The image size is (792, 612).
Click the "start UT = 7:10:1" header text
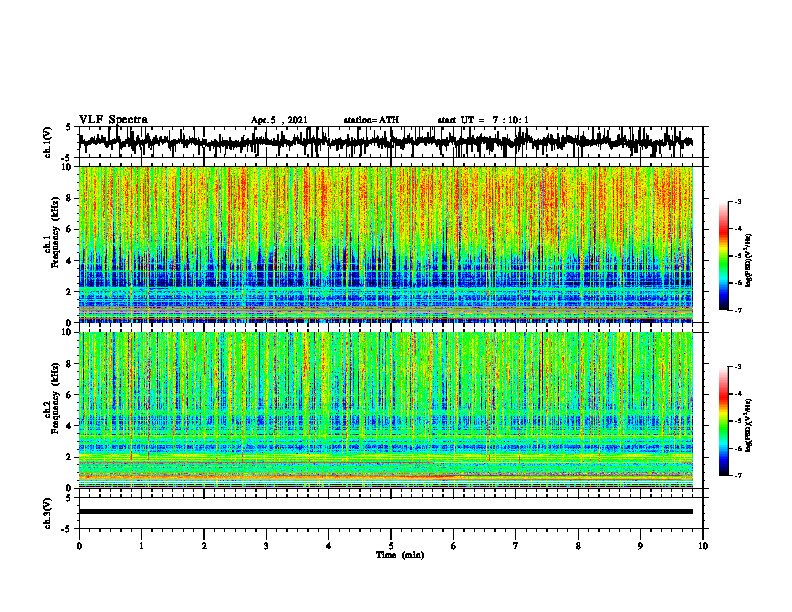[483, 120]
